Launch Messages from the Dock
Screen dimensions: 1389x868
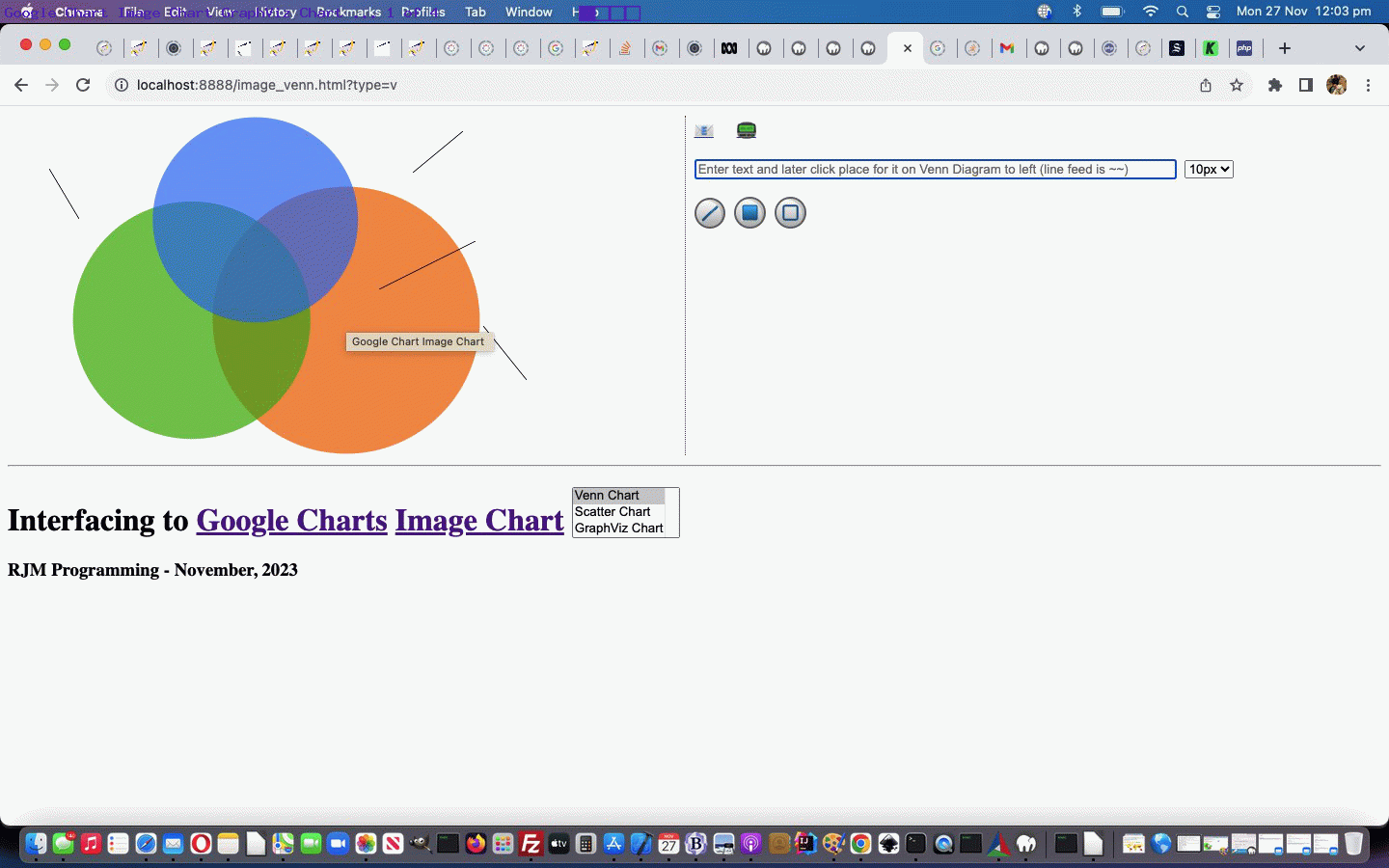[x=64, y=844]
